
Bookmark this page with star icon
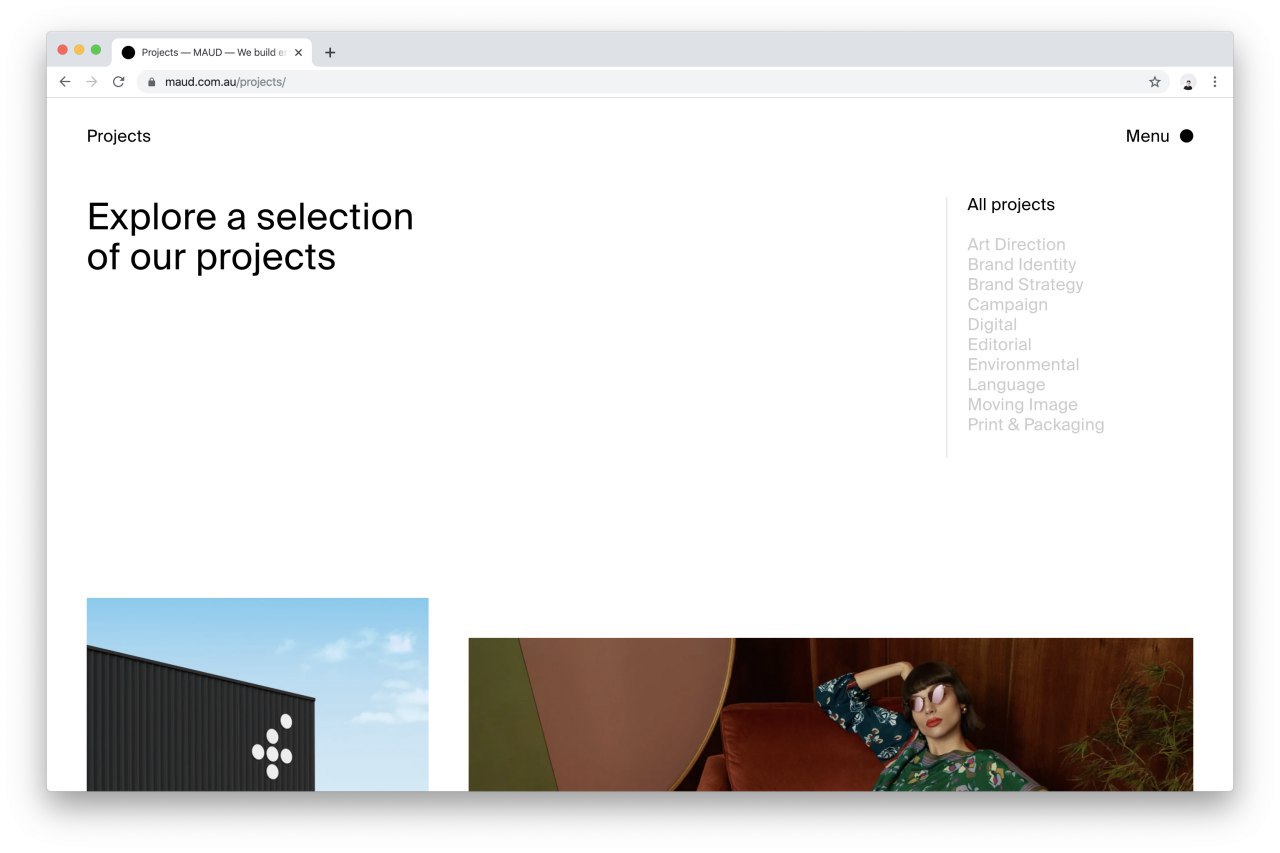coord(1155,82)
